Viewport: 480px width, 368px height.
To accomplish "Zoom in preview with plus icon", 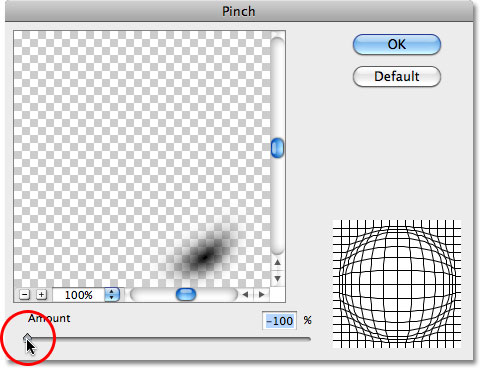I will coord(41,295).
